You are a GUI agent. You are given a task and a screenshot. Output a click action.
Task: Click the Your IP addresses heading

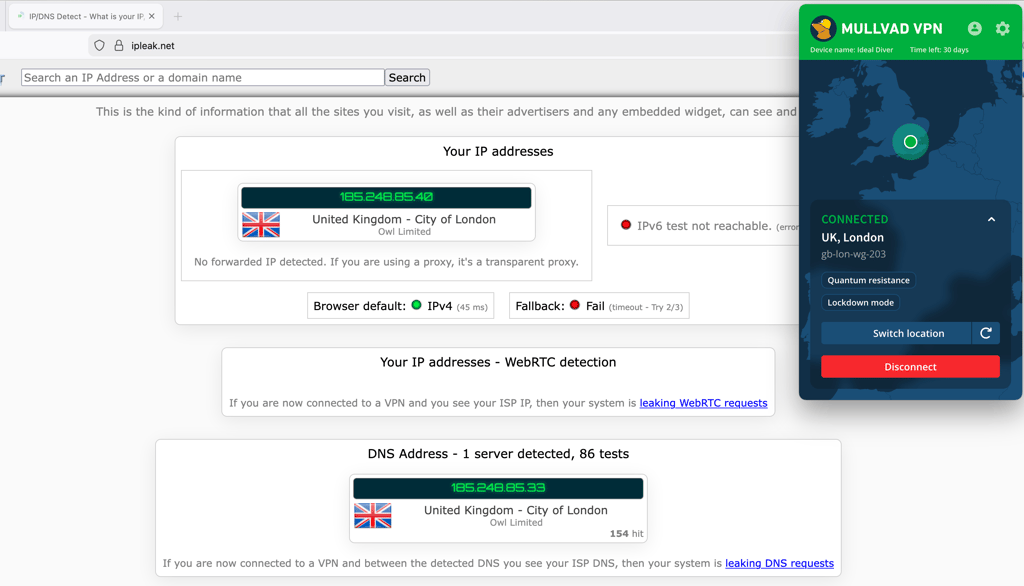[498, 152]
